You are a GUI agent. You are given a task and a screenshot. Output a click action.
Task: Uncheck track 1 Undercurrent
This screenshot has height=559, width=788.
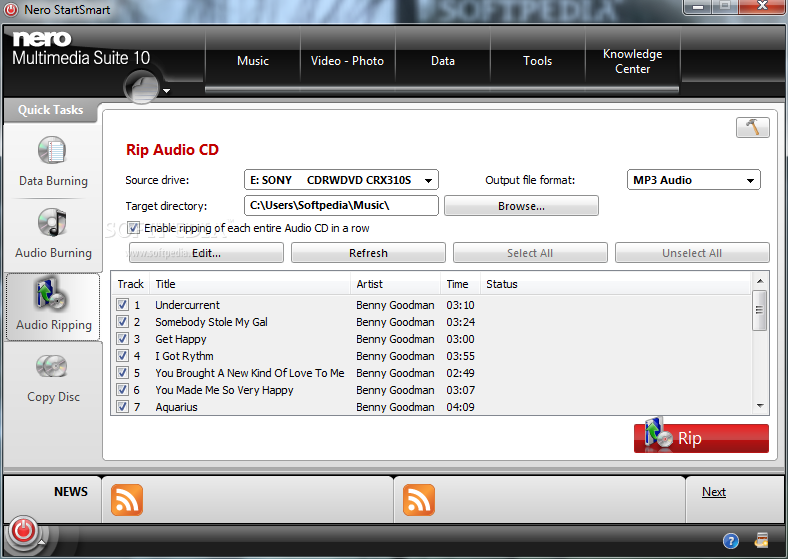[122, 305]
